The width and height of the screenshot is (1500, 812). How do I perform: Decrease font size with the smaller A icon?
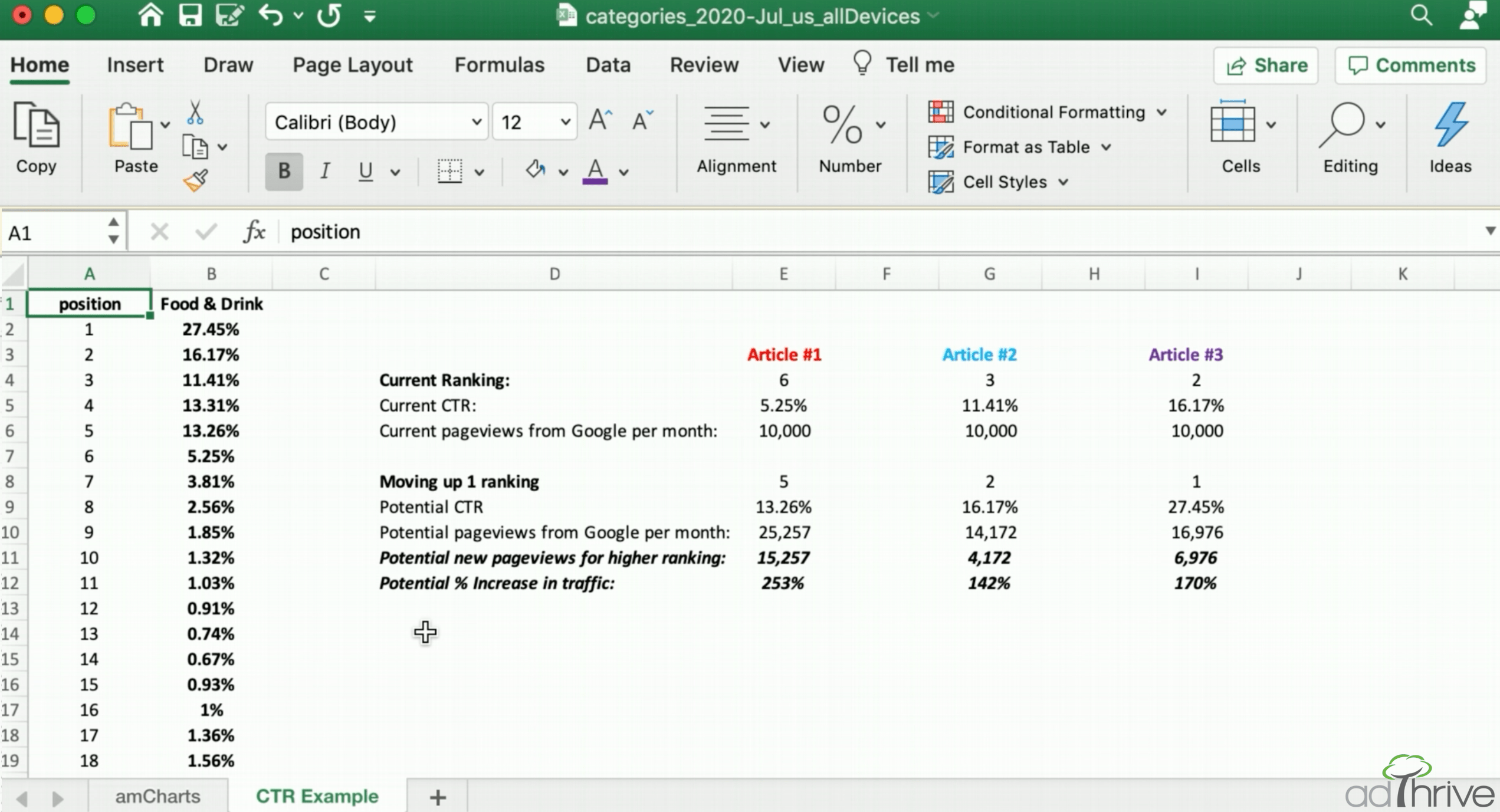642,120
